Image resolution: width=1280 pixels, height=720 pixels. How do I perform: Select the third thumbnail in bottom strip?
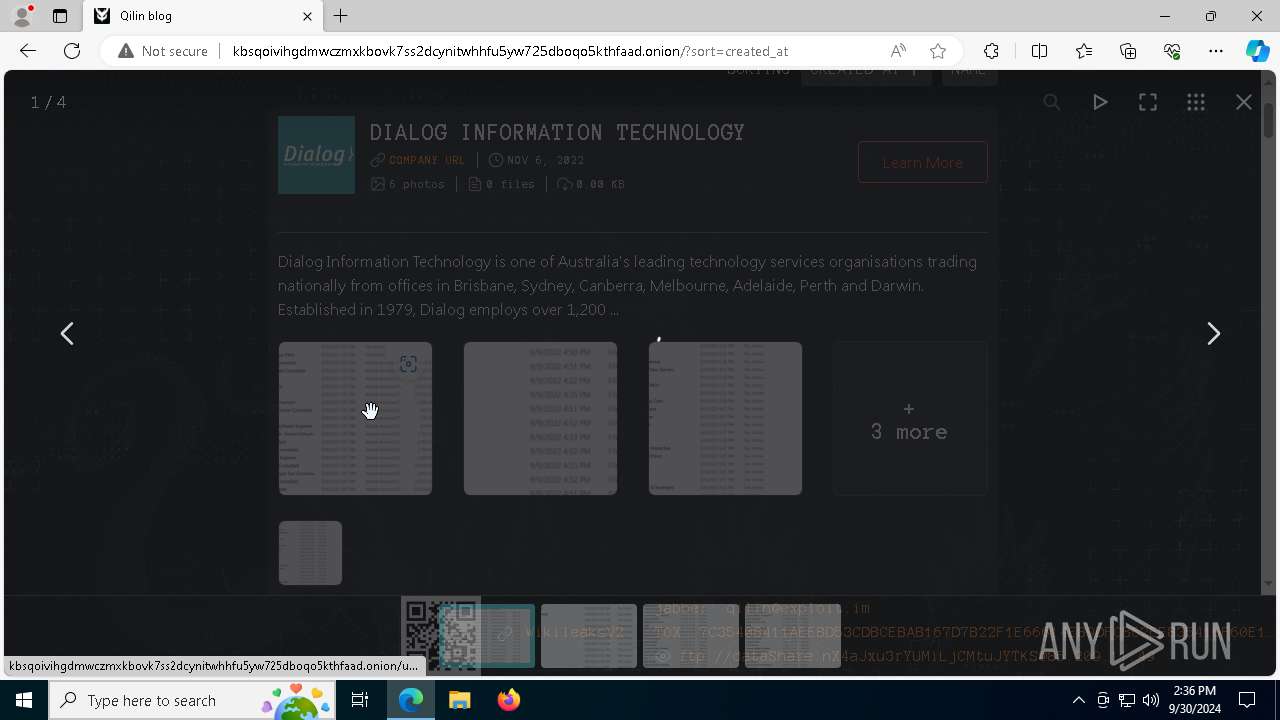click(x=691, y=636)
